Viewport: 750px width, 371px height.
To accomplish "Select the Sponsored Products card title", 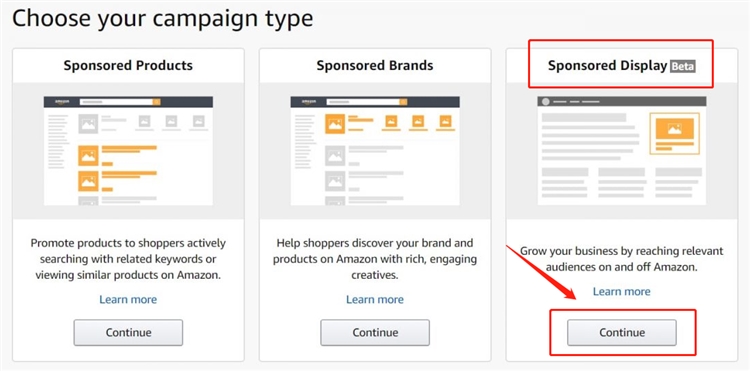I will tap(128, 65).
